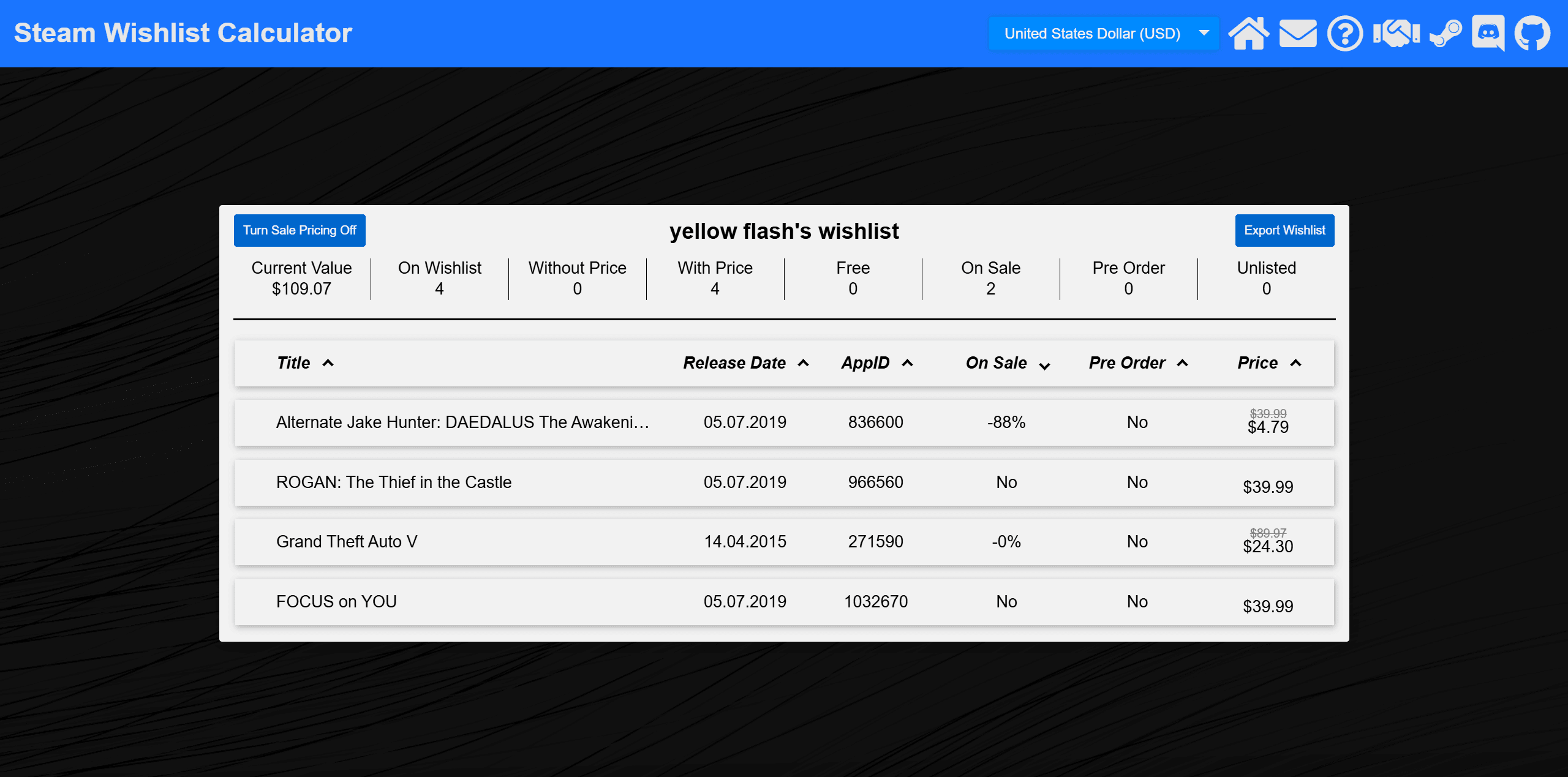Click Export Wishlist button
The height and width of the screenshot is (777, 1568).
[1284, 230]
